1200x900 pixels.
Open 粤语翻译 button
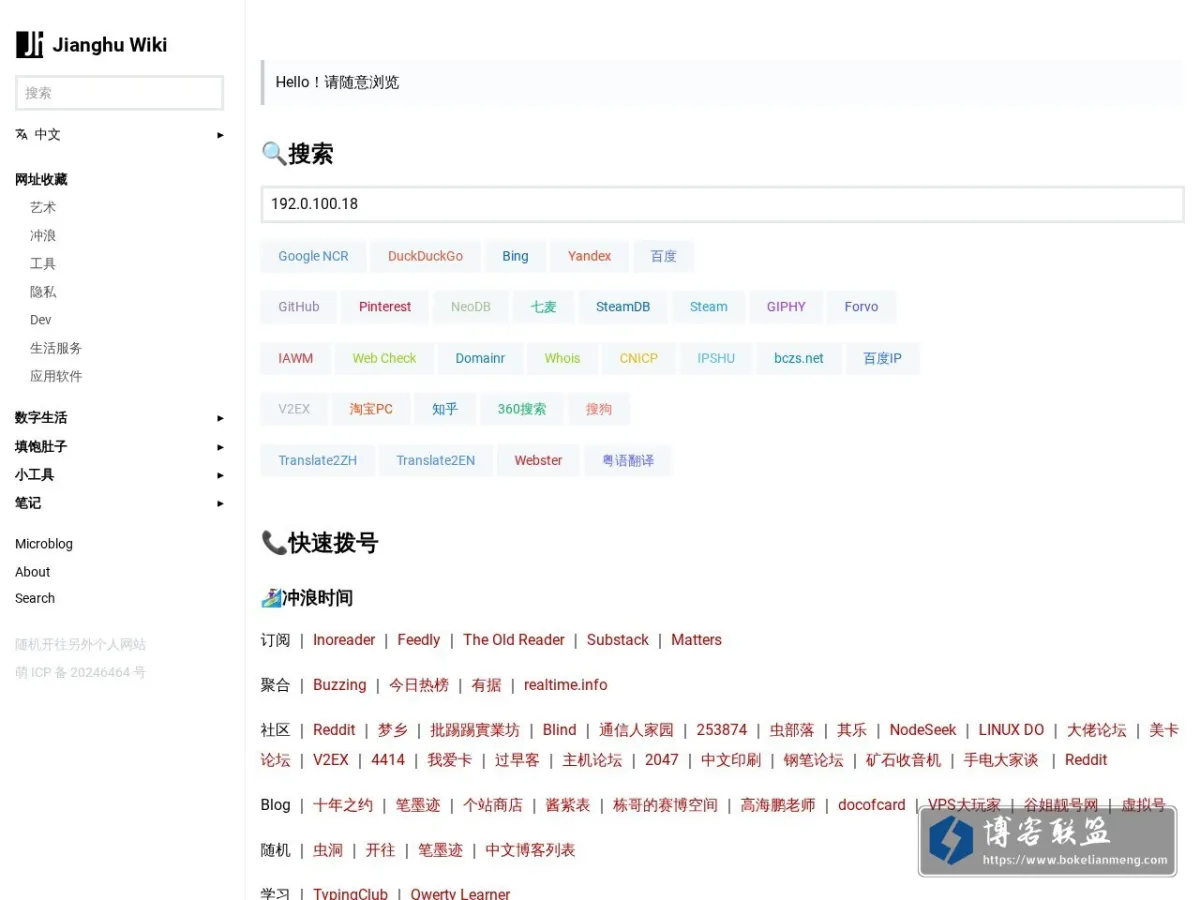pyautogui.click(x=628, y=460)
